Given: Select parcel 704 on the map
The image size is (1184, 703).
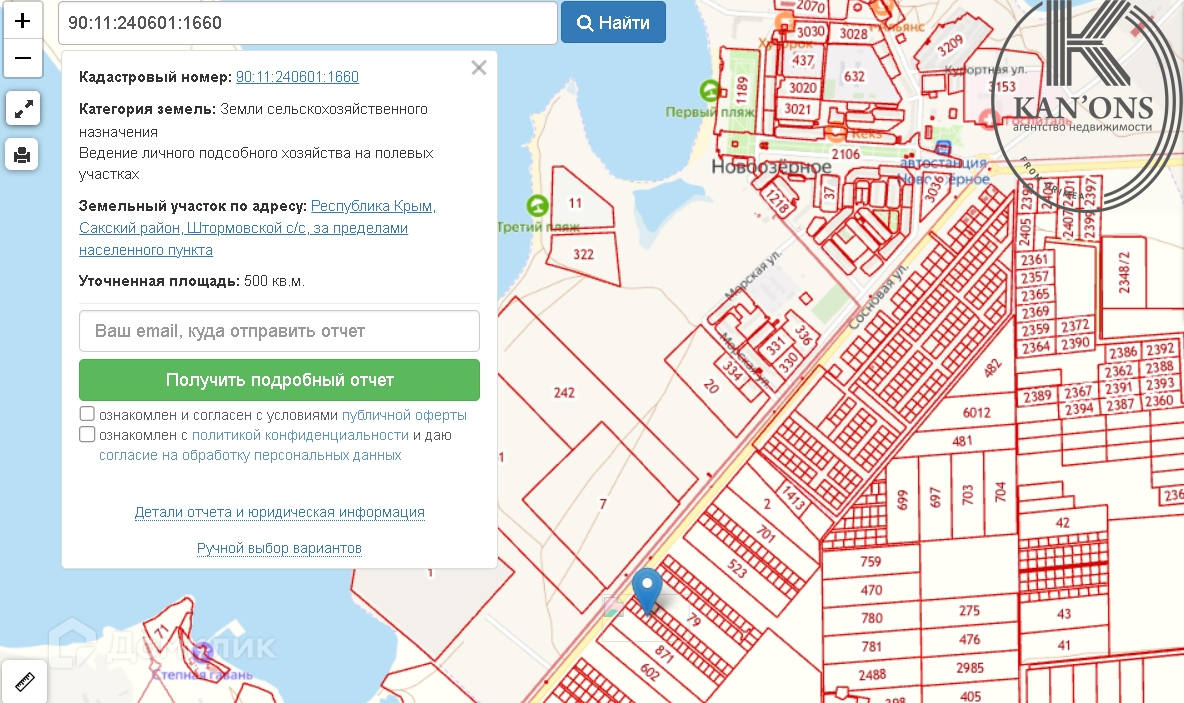Looking at the screenshot, I should tap(1001, 492).
